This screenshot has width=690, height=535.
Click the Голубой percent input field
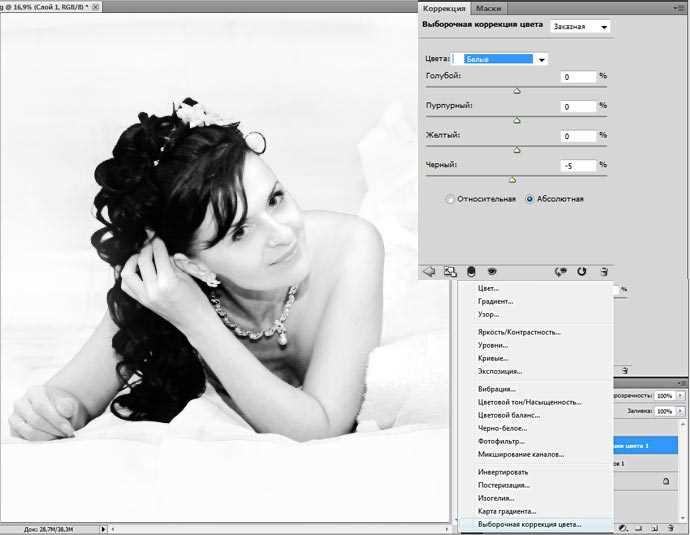tap(578, 77)
